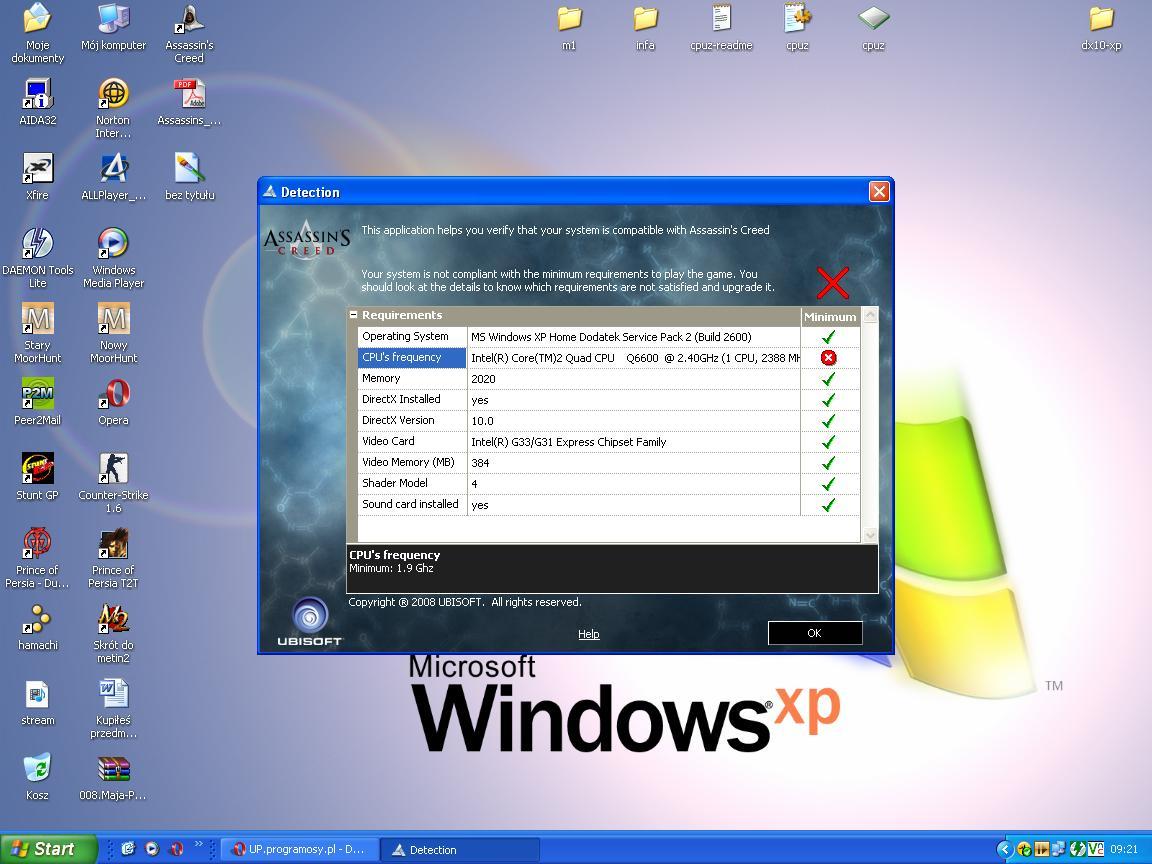Select the Word document 'Kupiłeś przedm...'
This screenshot has height=864, width=1152.
click(113, 708)
